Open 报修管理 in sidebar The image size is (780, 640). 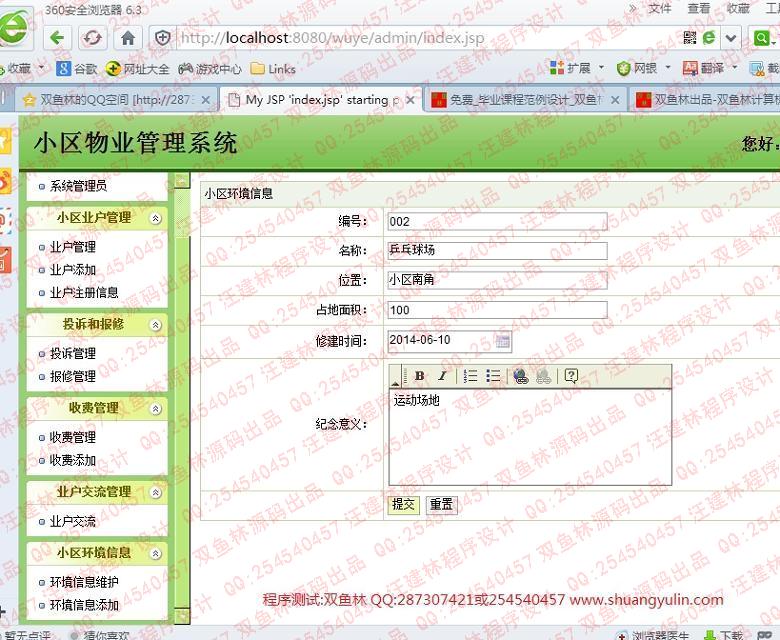[73, 376]
